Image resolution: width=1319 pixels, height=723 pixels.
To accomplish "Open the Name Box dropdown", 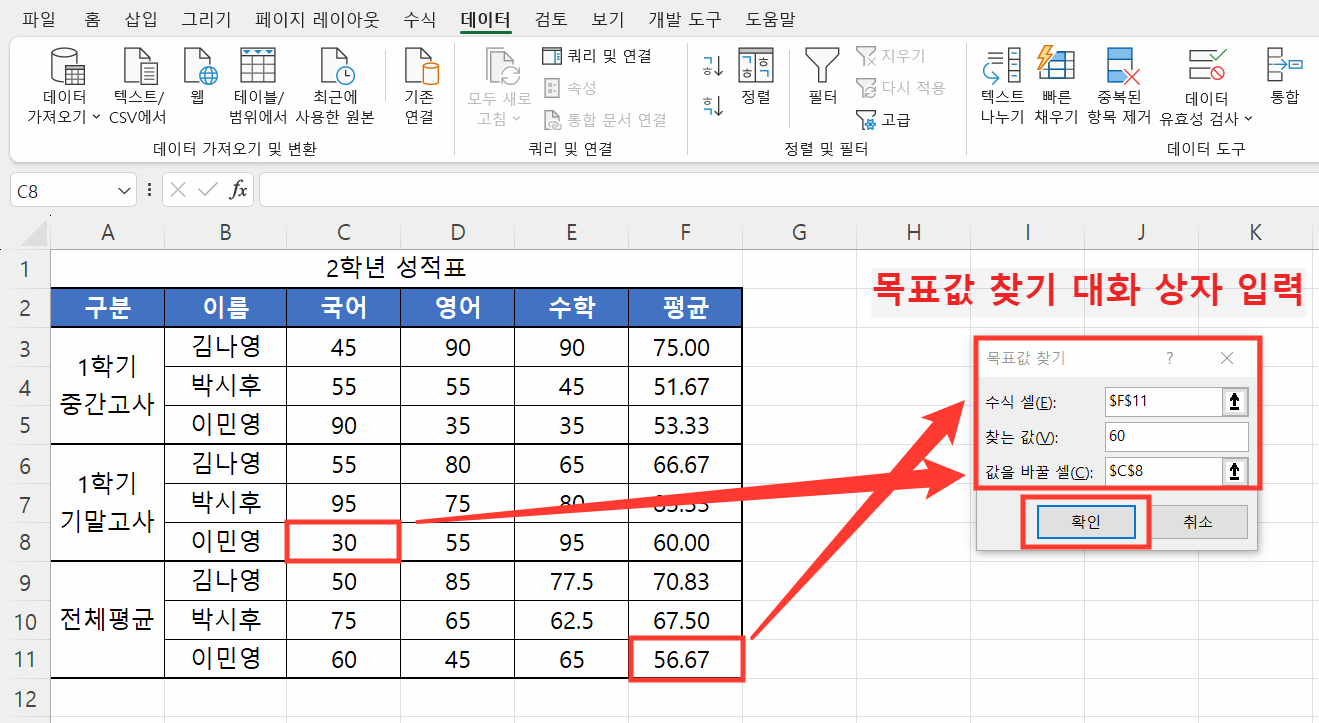I will click(124, 191).
